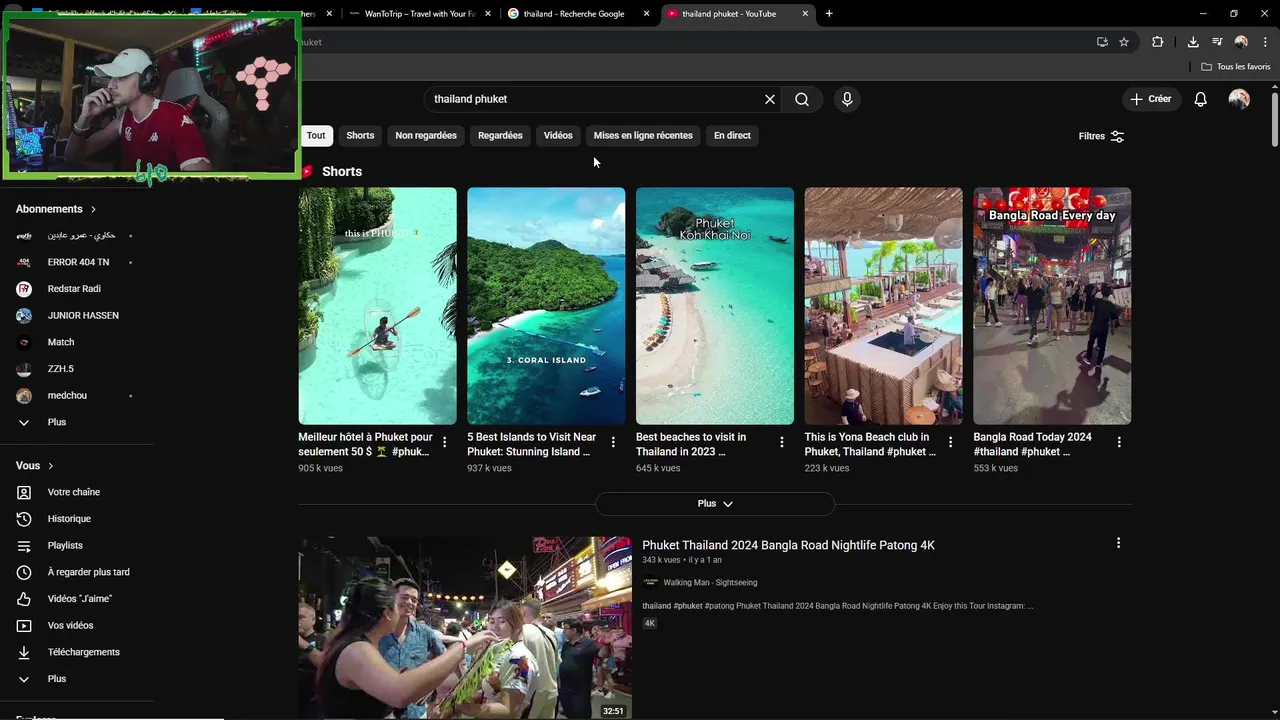Open Match channel subscription
This screenshot has height=720, width=1280.
pos(61,342)
